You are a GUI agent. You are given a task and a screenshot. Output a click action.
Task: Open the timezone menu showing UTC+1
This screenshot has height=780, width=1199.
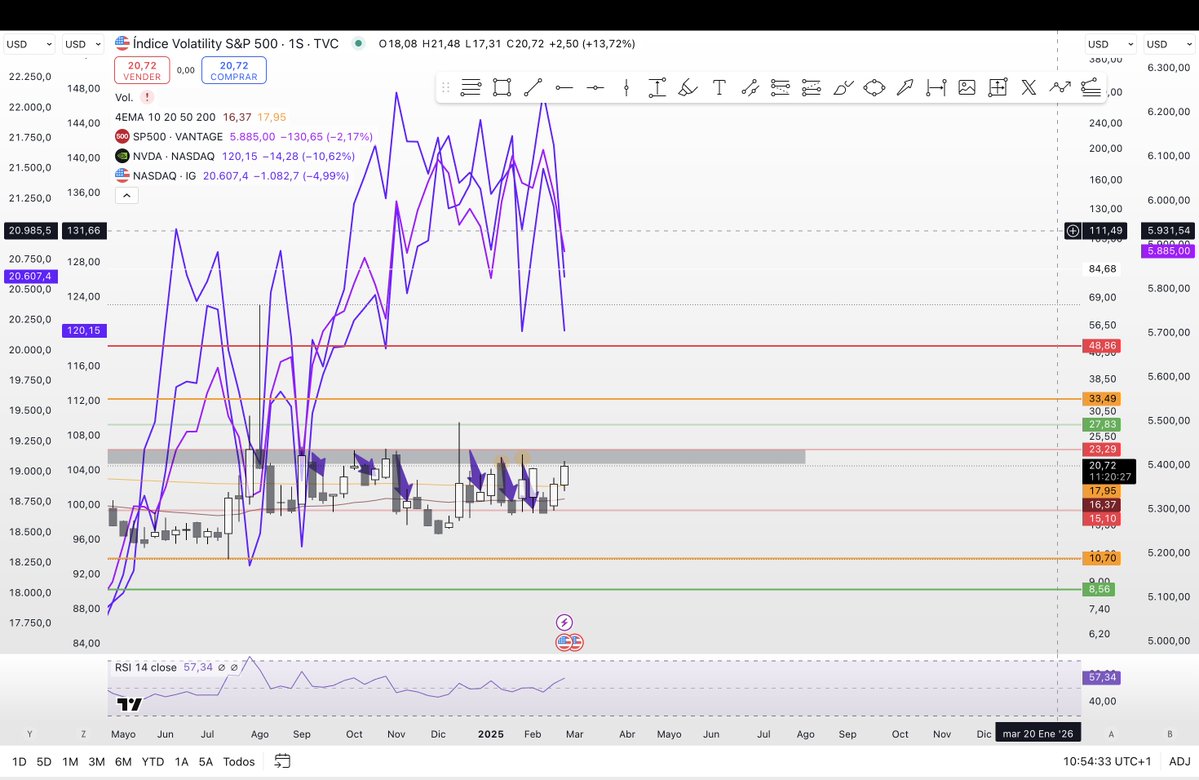tap(1106, 761)
